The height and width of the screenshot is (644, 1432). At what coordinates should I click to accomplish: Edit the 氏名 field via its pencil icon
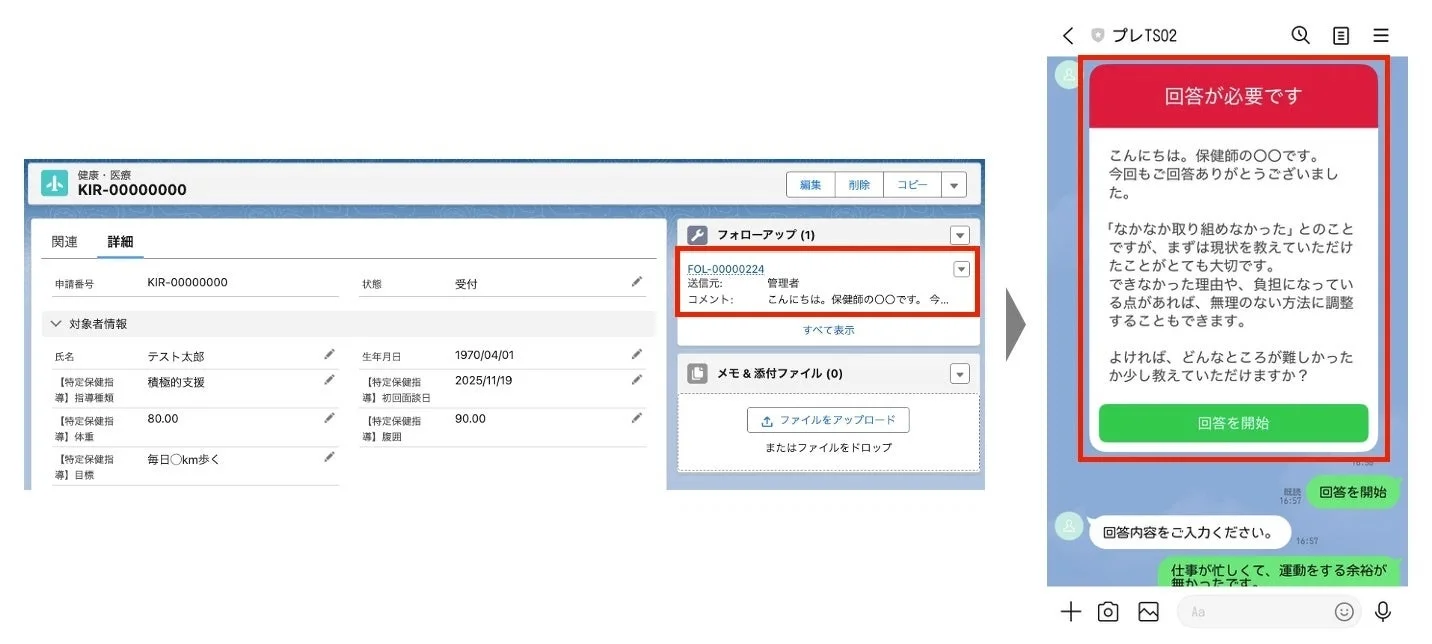coord(330,353)
